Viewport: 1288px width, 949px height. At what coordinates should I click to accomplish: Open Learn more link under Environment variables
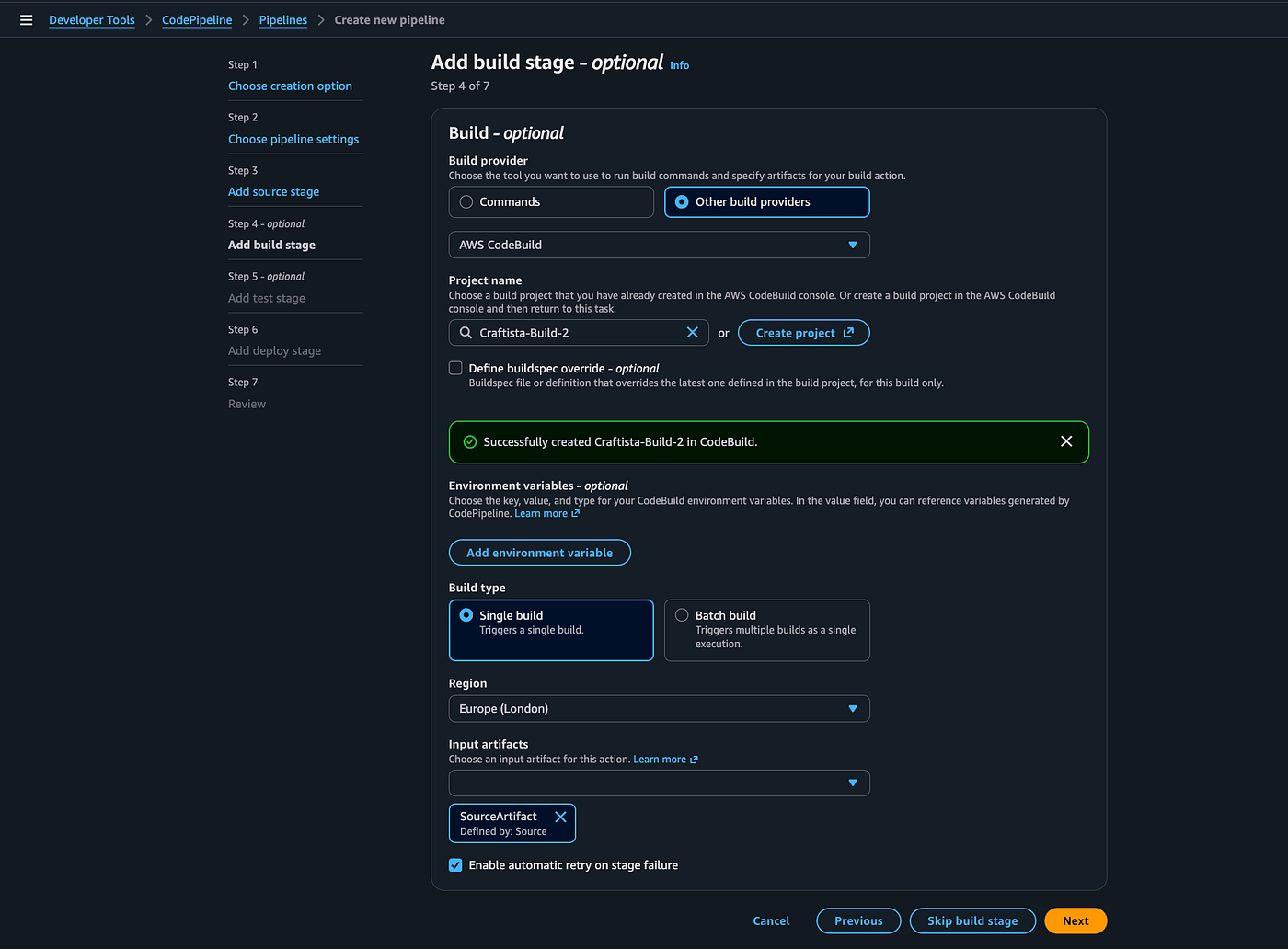(546, 514)
